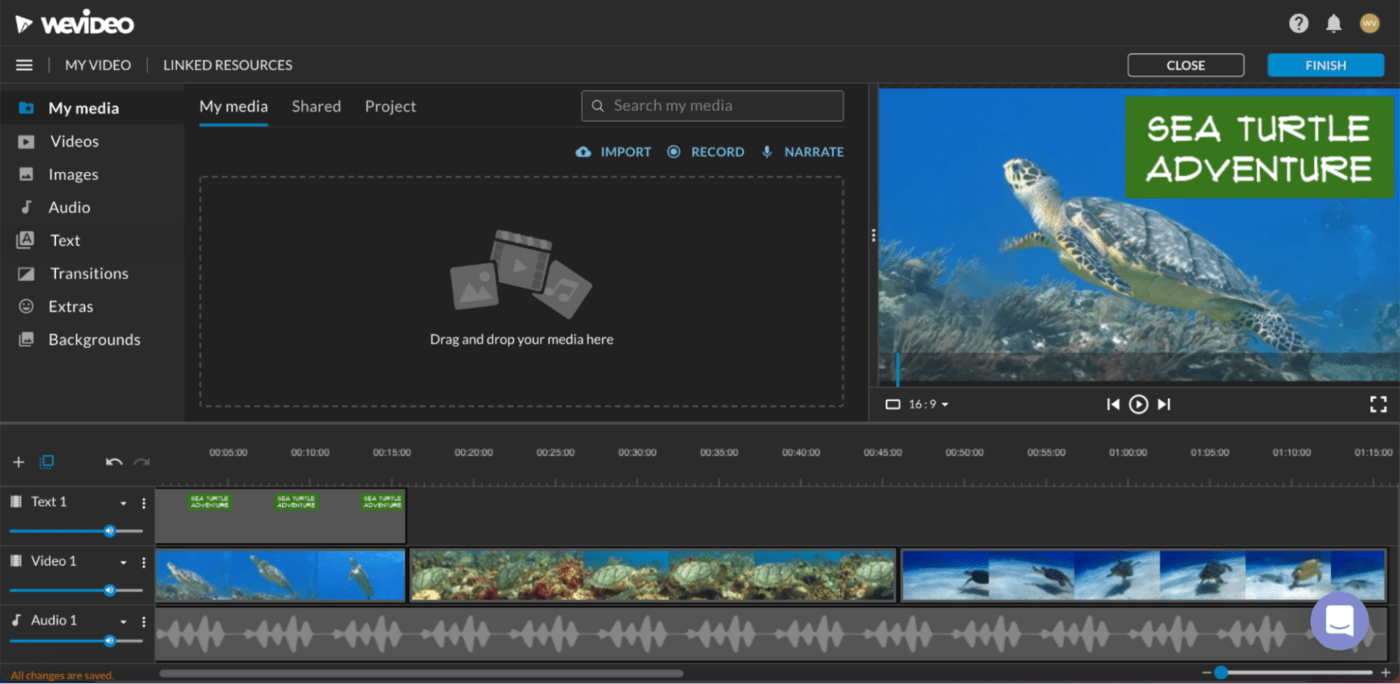The height and width of the screenshot is (684, 1400).
Task: Click the 01:00:00 timeline marker
Action: [1128, 453]
